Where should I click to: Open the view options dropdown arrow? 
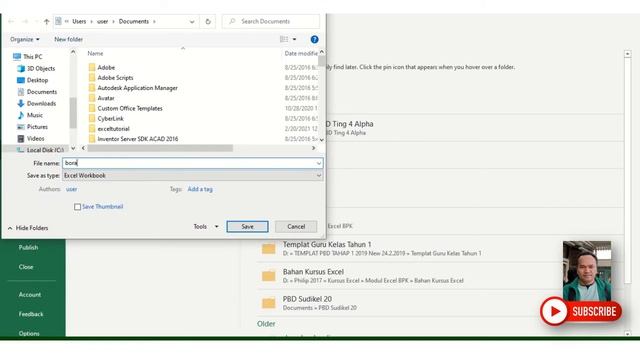click(x=294, y=40)
